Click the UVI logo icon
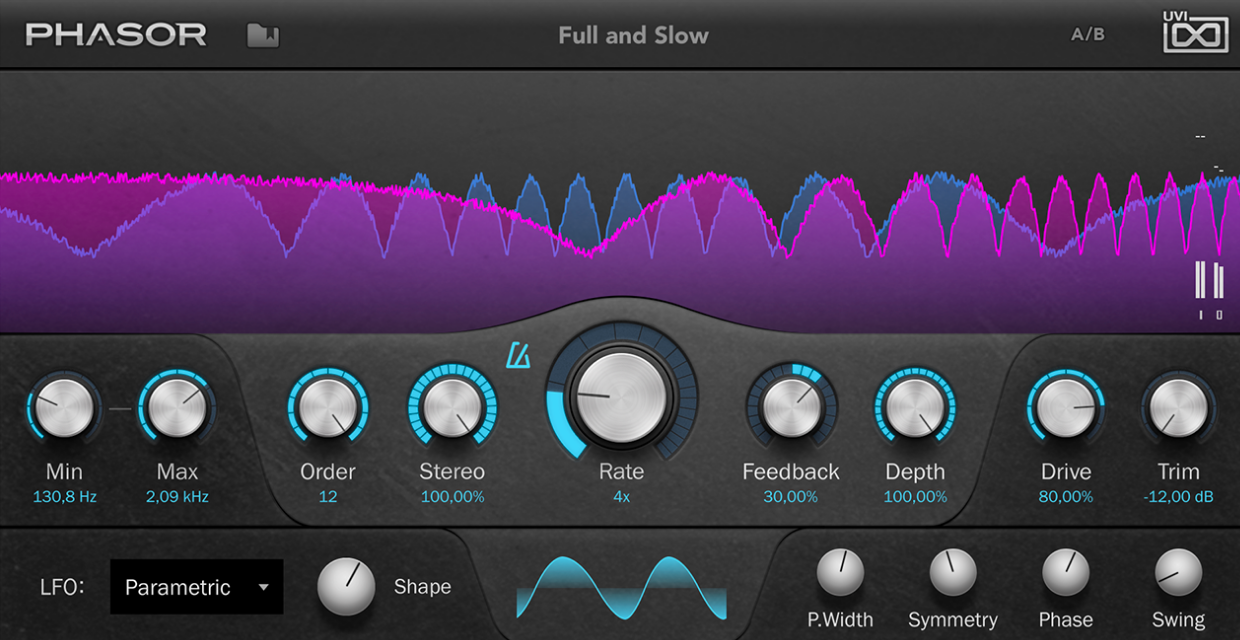Image resolution: width=1240 pixels, height=640 pixels. click(1195, 35)
